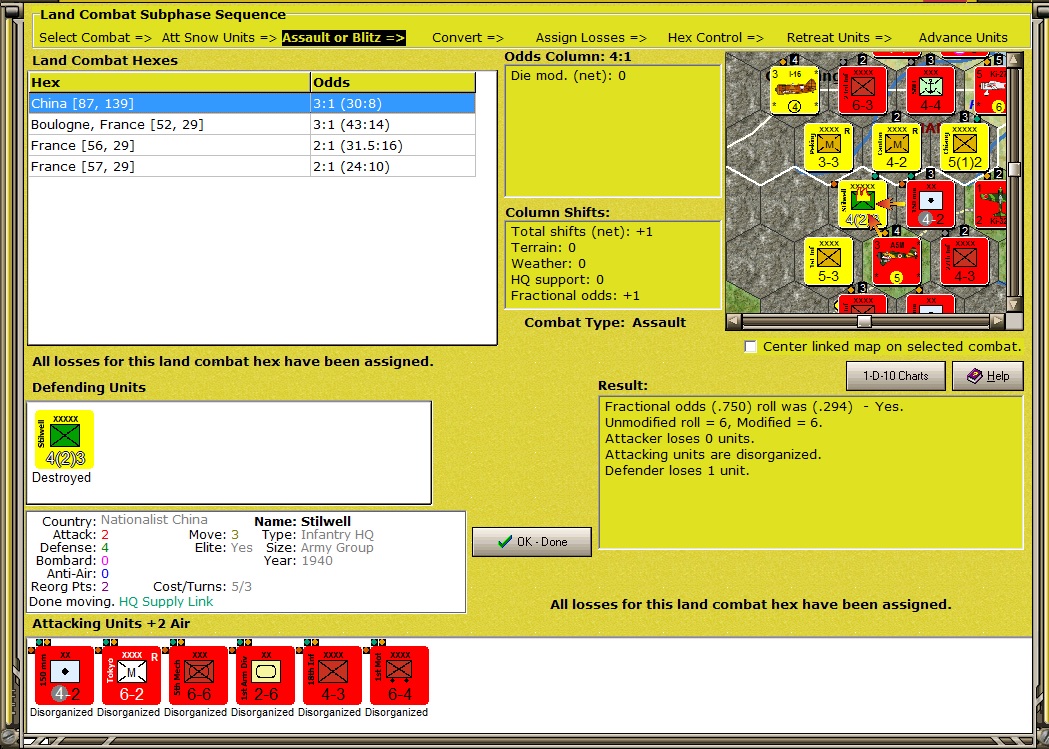Select the Chiang 5(1)2 HQ unit on the map

coord(965,147)
